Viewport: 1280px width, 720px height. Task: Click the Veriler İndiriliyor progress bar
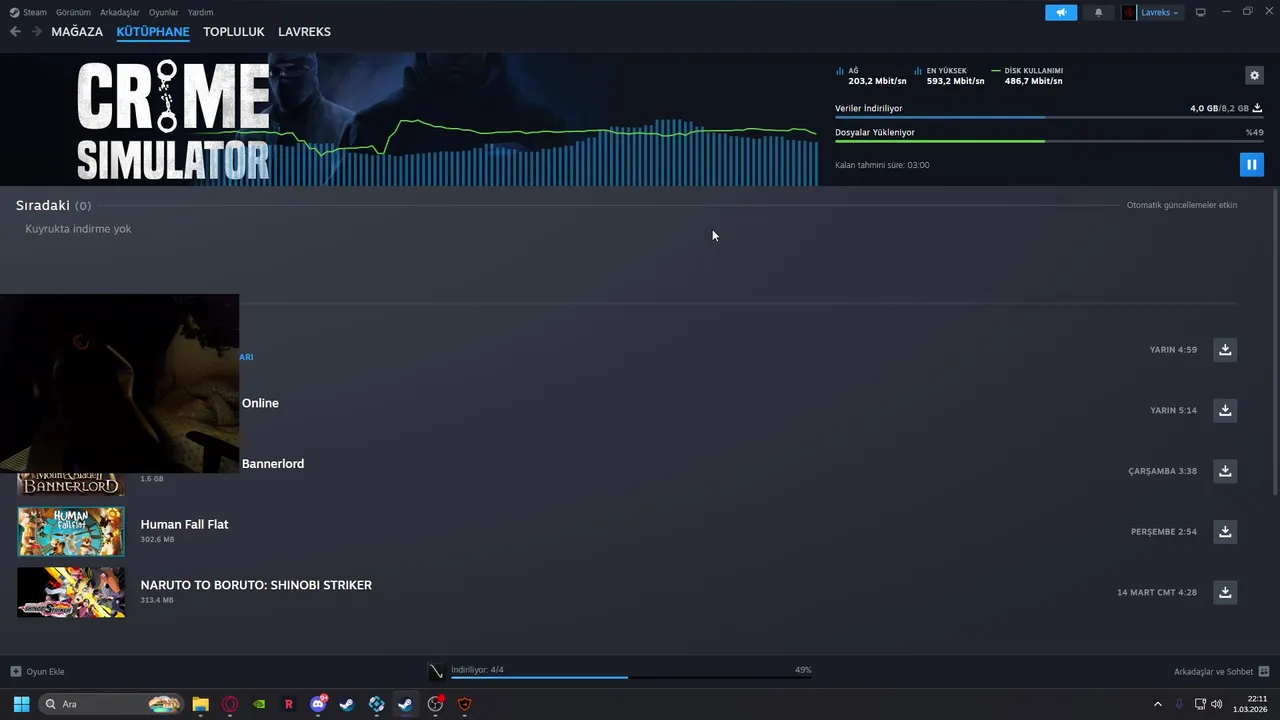coord(1049,118)
